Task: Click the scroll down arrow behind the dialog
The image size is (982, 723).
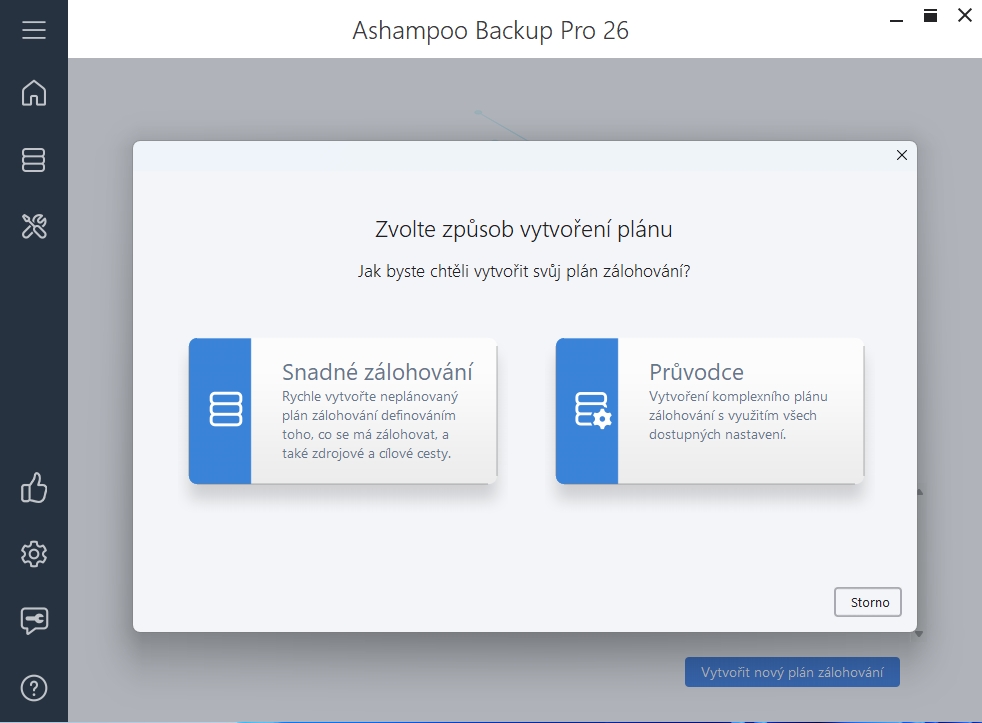Action: tap(919, 633)
